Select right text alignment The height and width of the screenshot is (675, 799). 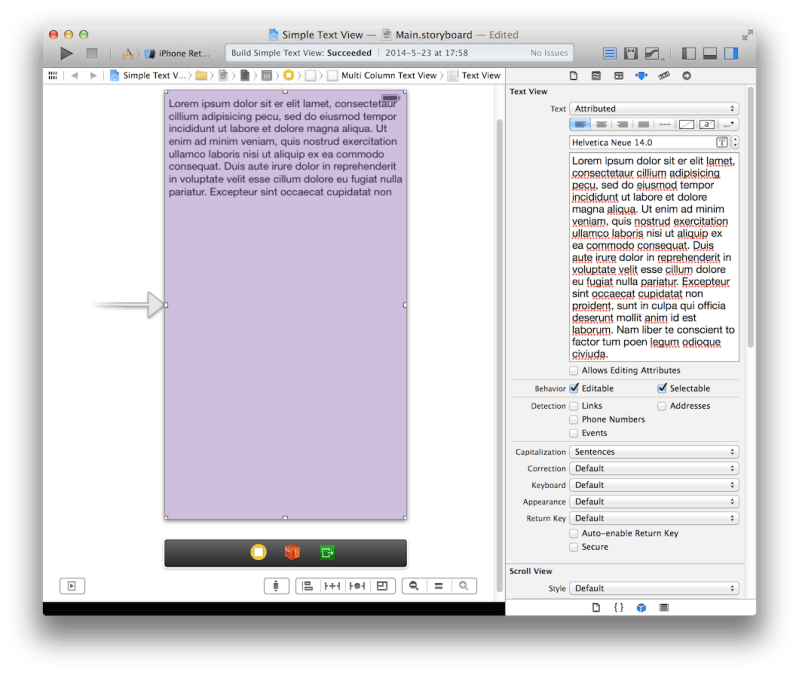(x=622, y=124)
